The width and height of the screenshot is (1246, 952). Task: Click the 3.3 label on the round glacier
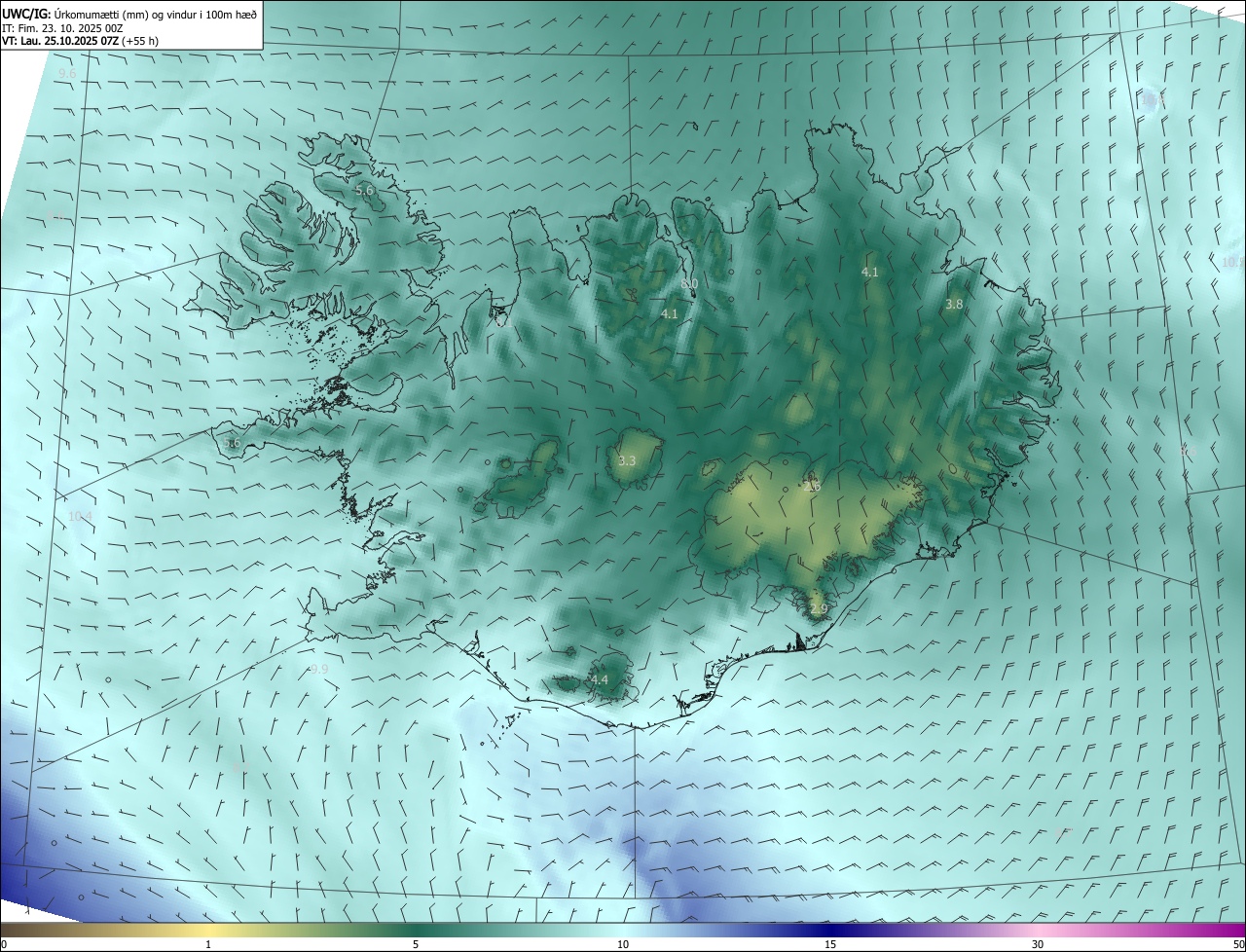coord(627,460)
